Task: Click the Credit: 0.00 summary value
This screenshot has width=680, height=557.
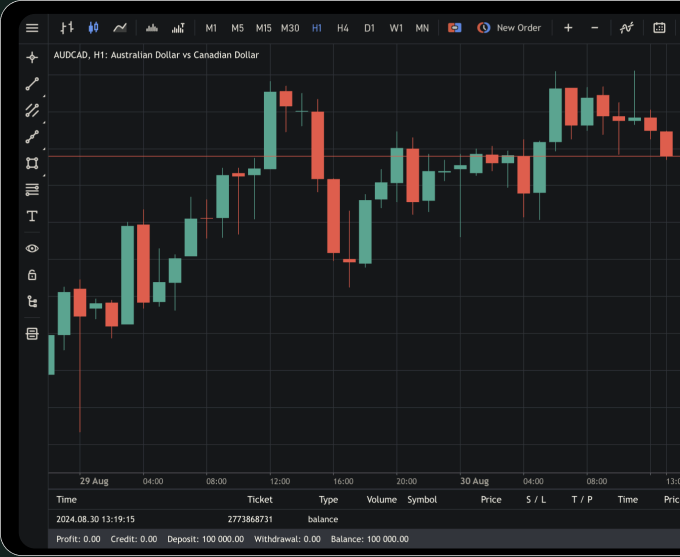Action: 134,539
